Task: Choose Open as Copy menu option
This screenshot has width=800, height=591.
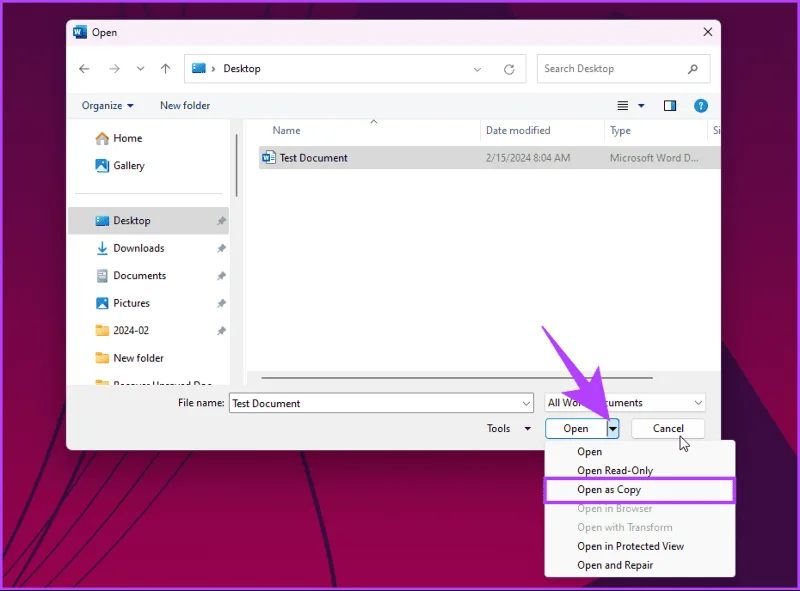Action: pos(640,490)
